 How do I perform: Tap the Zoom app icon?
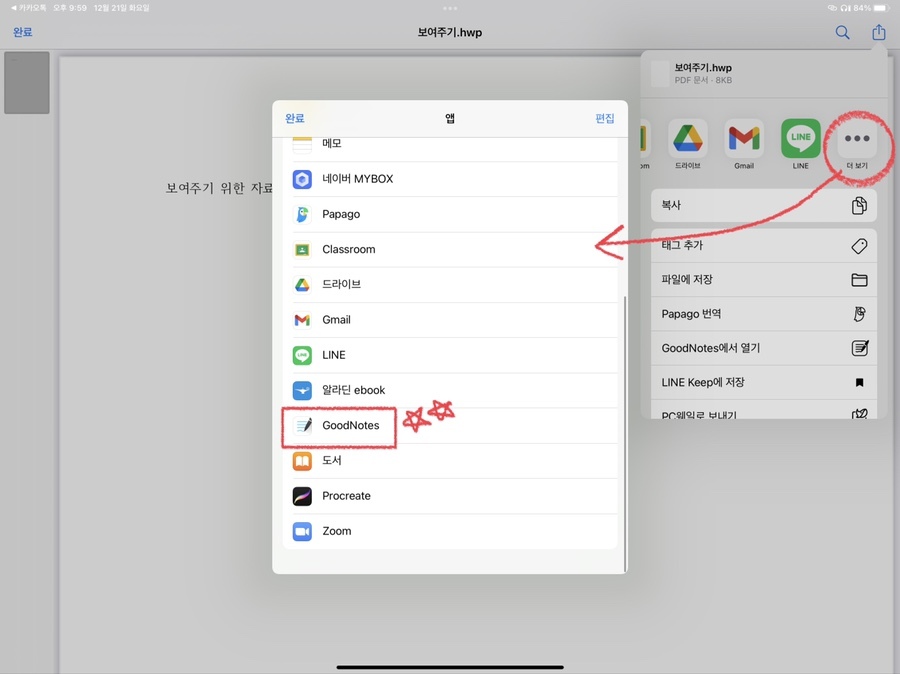click(x=302, y=531)
